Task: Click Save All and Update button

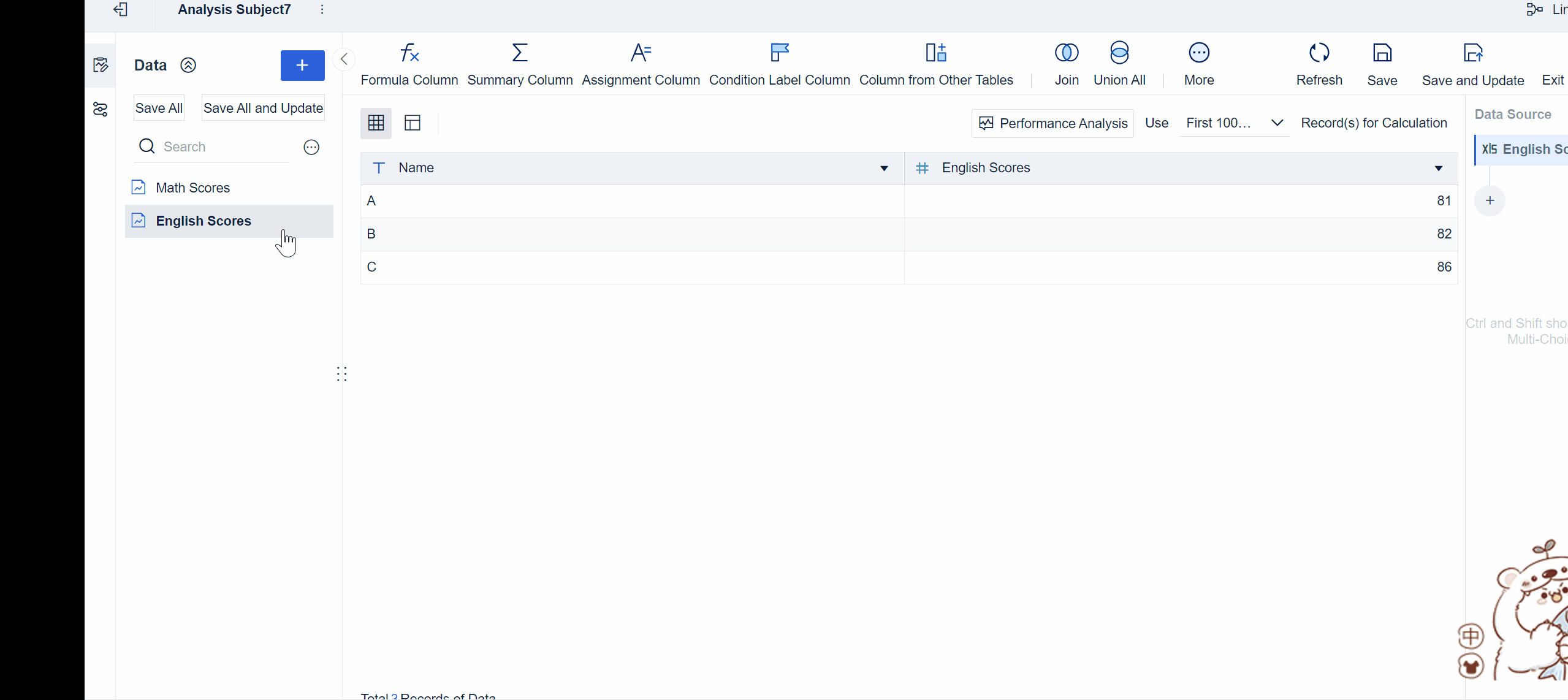Action: (263, 108)
